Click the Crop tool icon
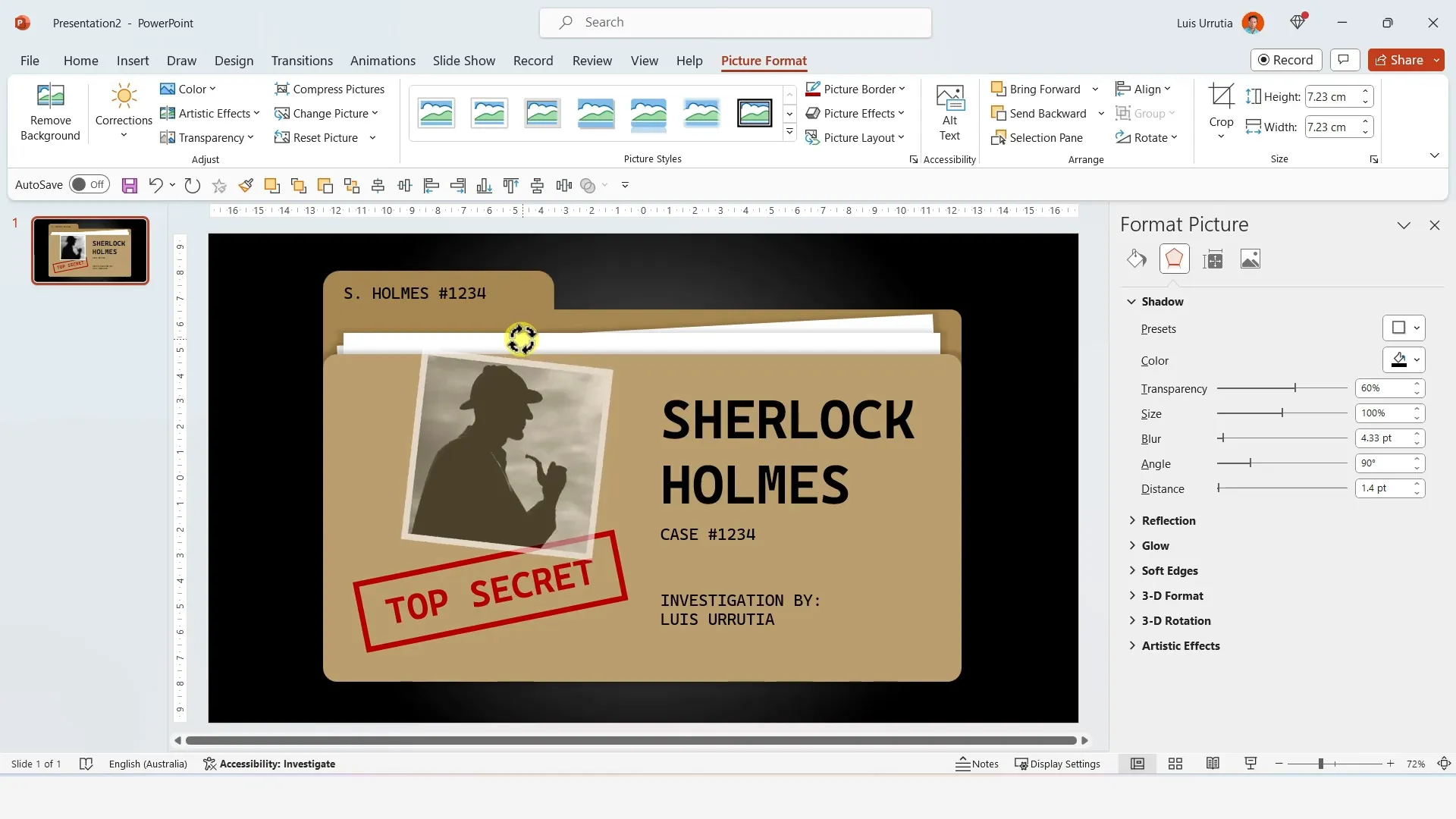Image resolution: width=1456 pixels, height=819 pixels. (x=1221, y=97)
